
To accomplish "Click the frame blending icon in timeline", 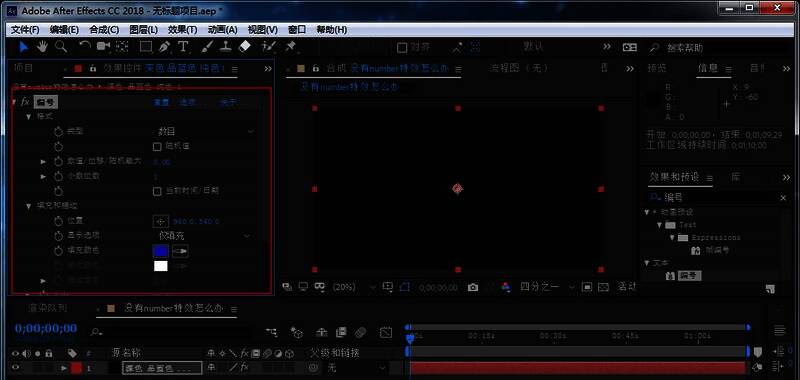I will tap(341, 333).
